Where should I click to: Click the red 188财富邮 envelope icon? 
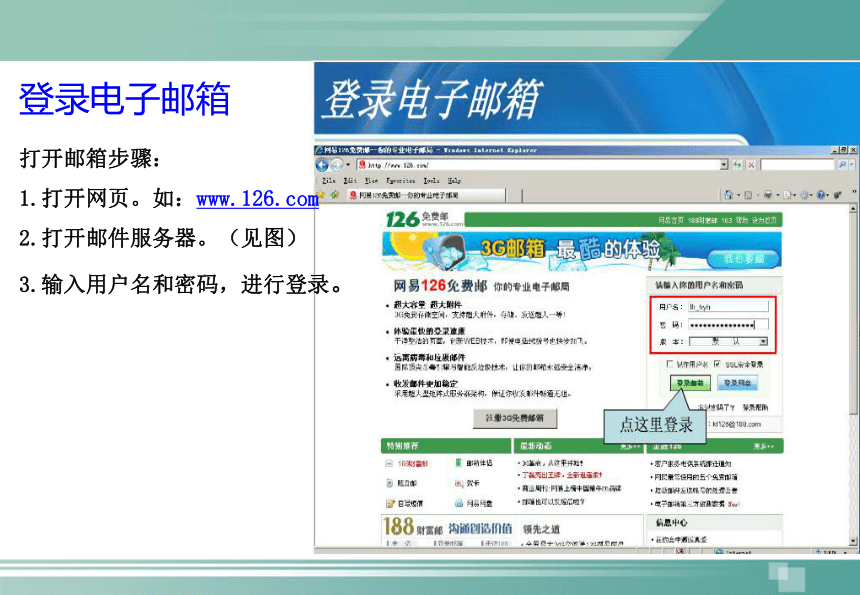click(x=389, y=463)
